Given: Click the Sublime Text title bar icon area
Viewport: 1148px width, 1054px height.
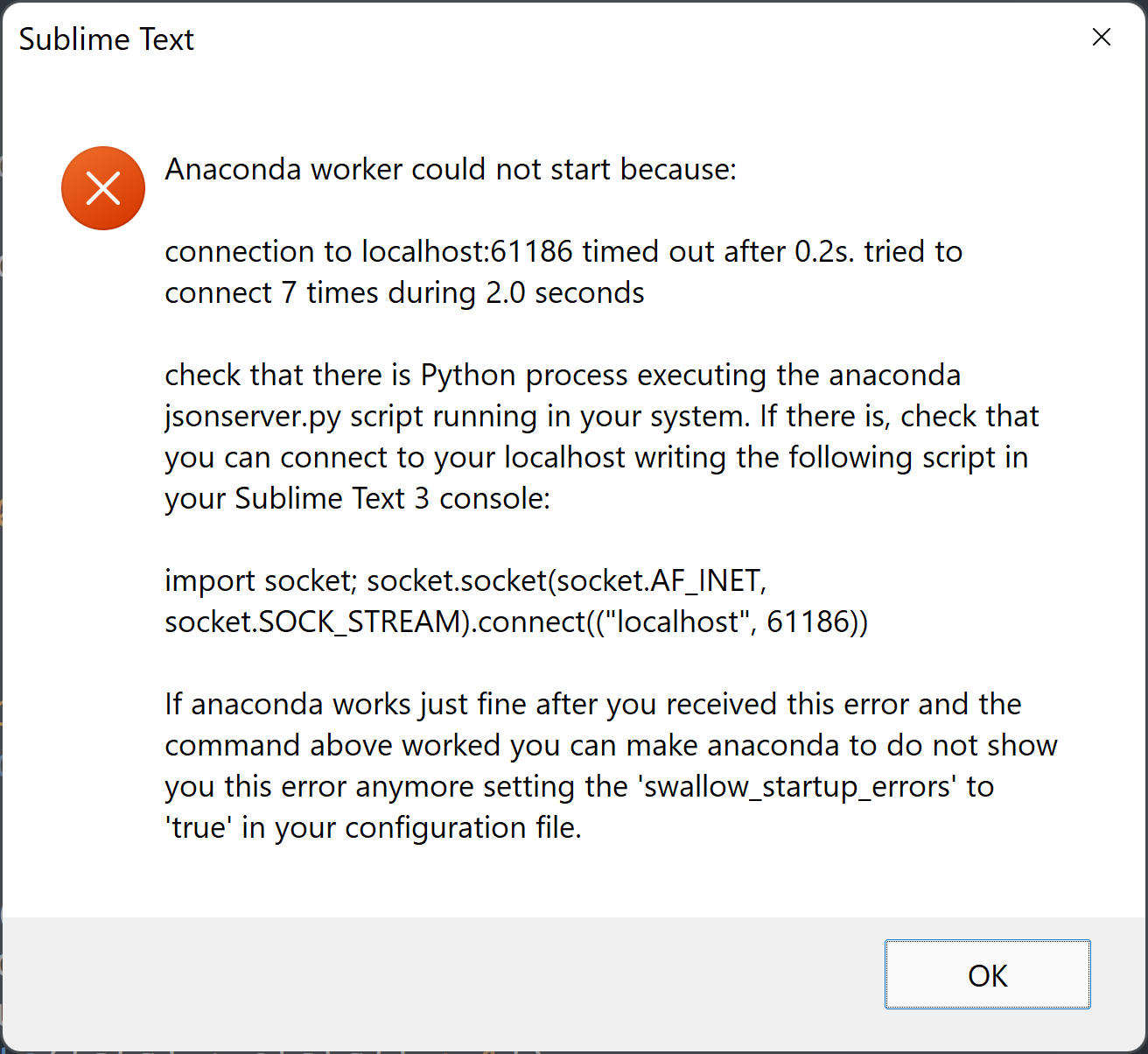Looking at the screenshot, I should click(105, 39).
